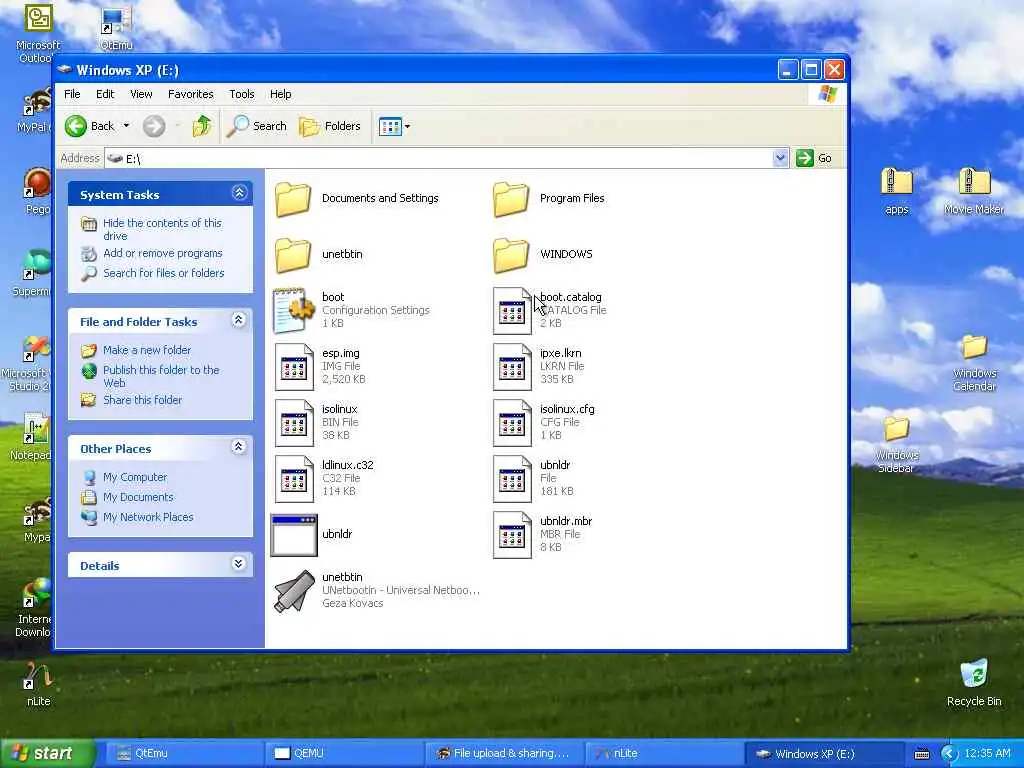The image size is (1024, 768).
Task: Open Back history dropdown arrow
Action: 126,126
